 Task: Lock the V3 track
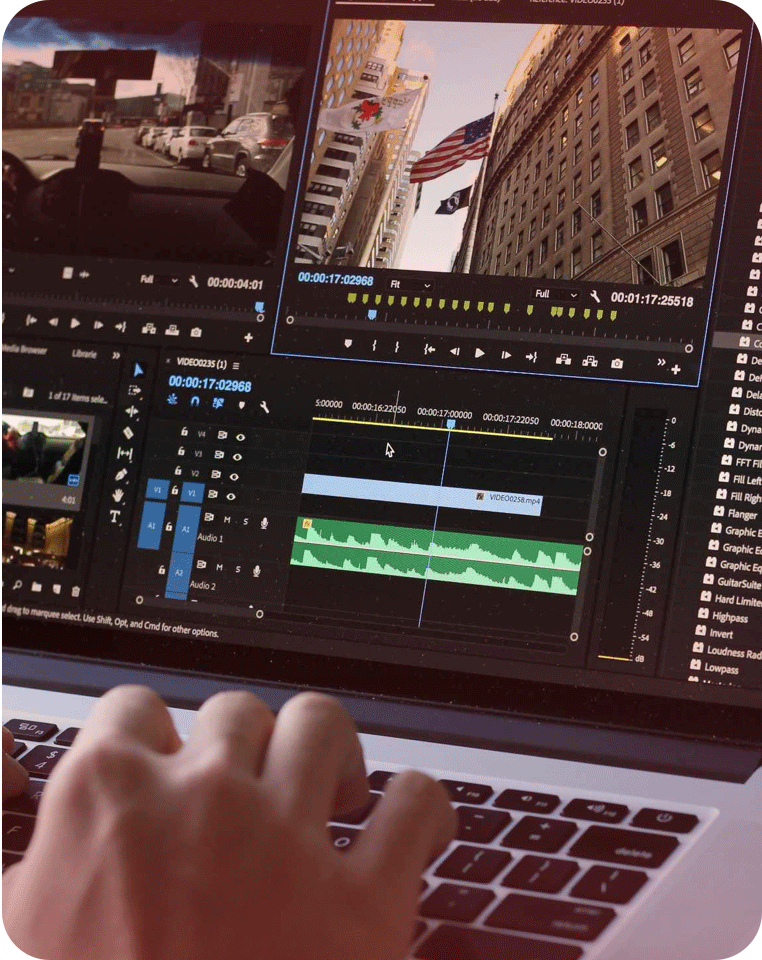coord(181,452)
